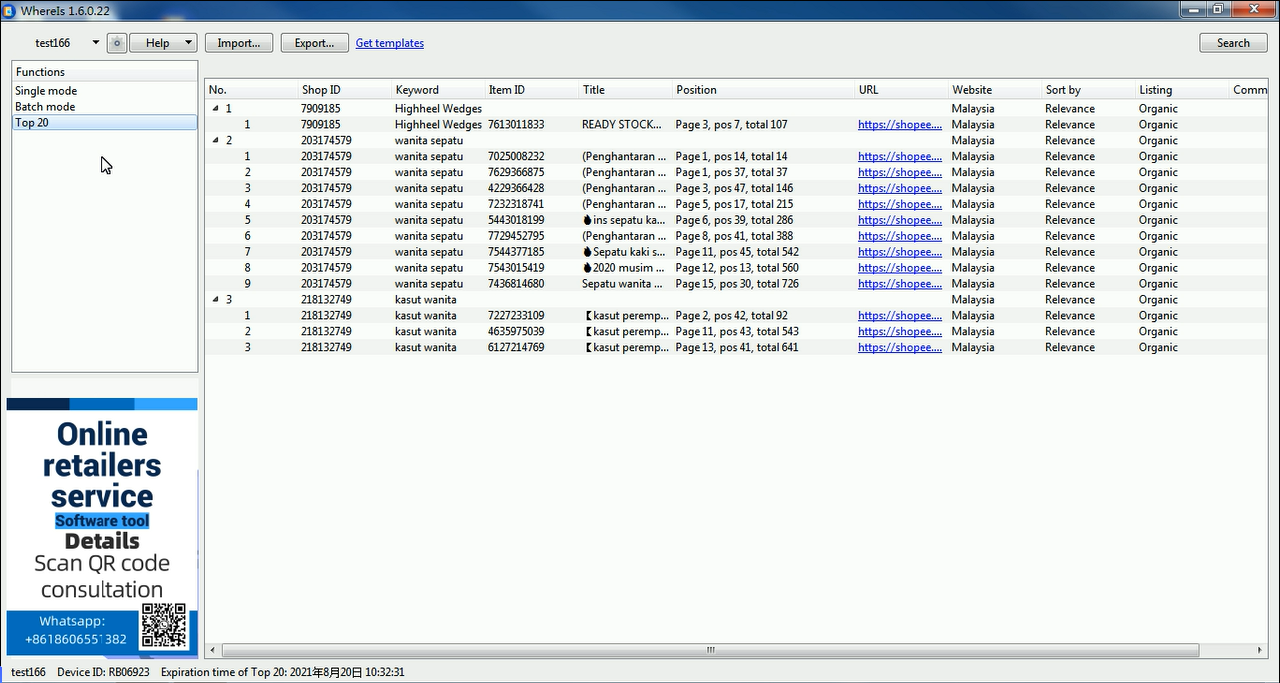
Task: Click the Search button
Action: tap(1233, 43)
